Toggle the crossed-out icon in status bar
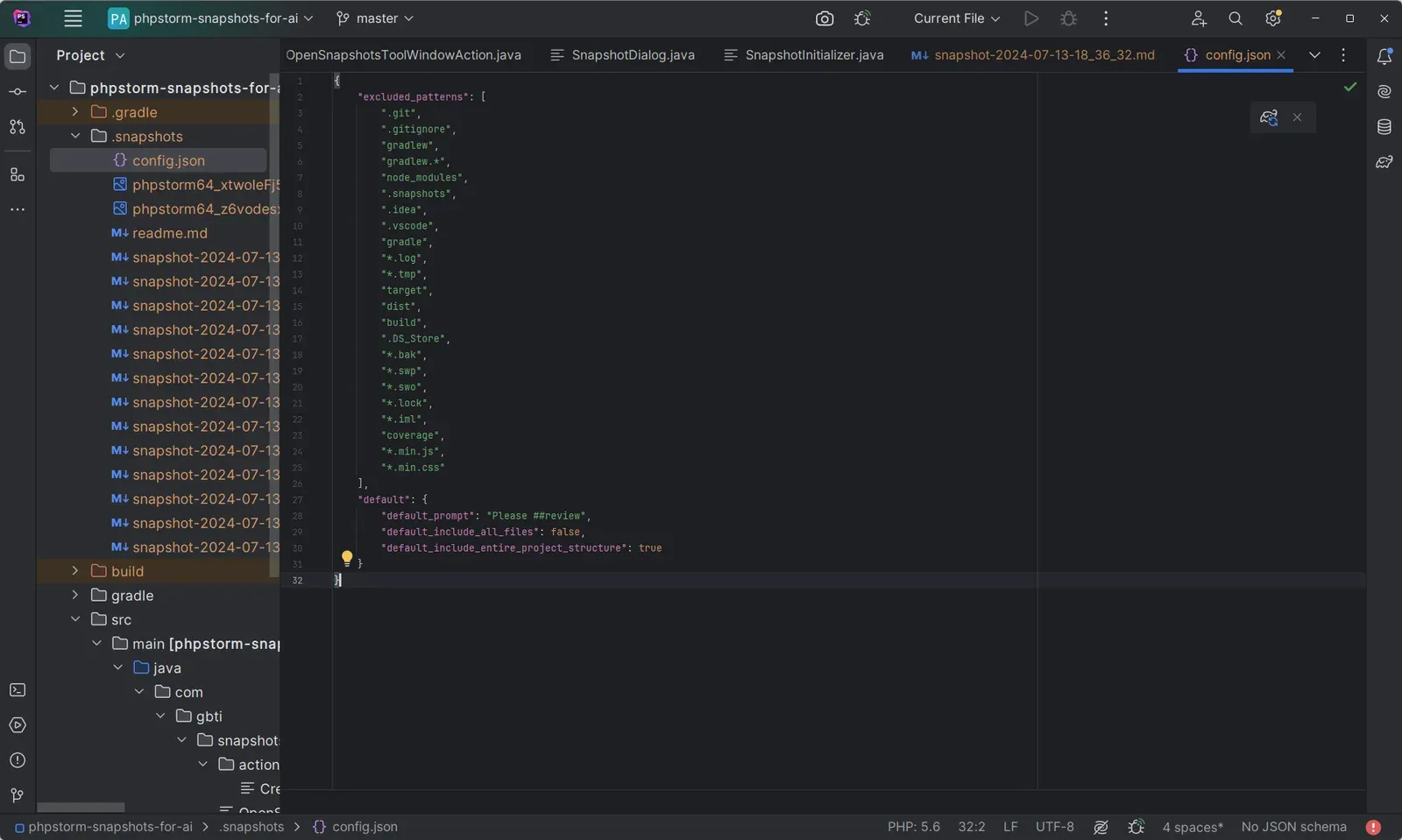 [1101, 827]
